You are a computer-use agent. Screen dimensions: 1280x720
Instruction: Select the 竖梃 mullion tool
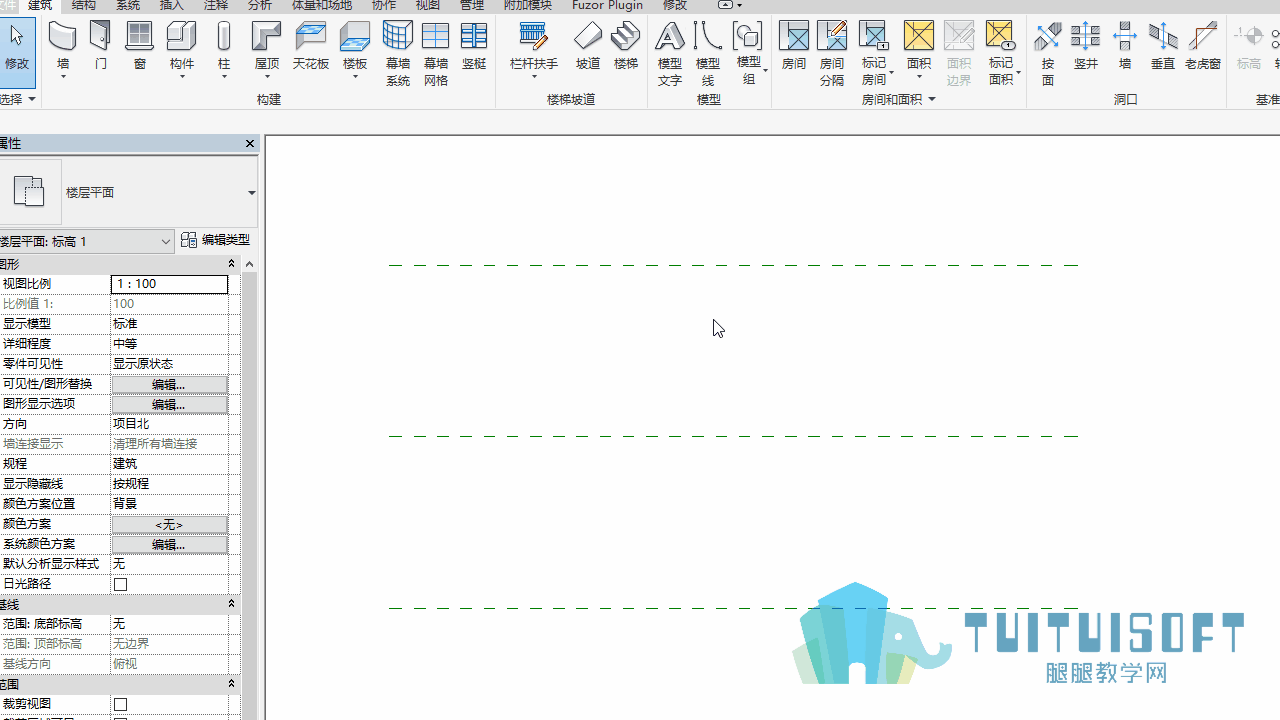pyautogui.click(x=474, y=46)
